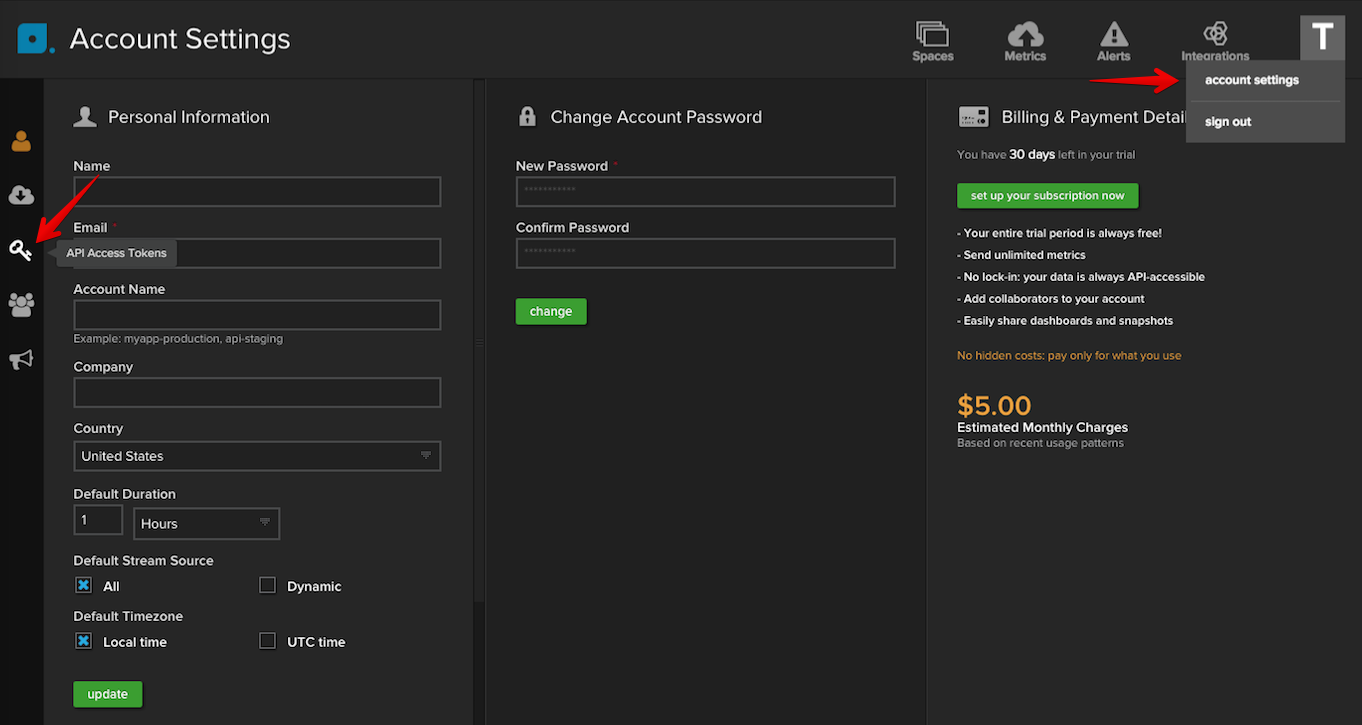Open the Hours duration unit dropdown
Viewport: 1362px width, 725px height.
tap(206, 523)
